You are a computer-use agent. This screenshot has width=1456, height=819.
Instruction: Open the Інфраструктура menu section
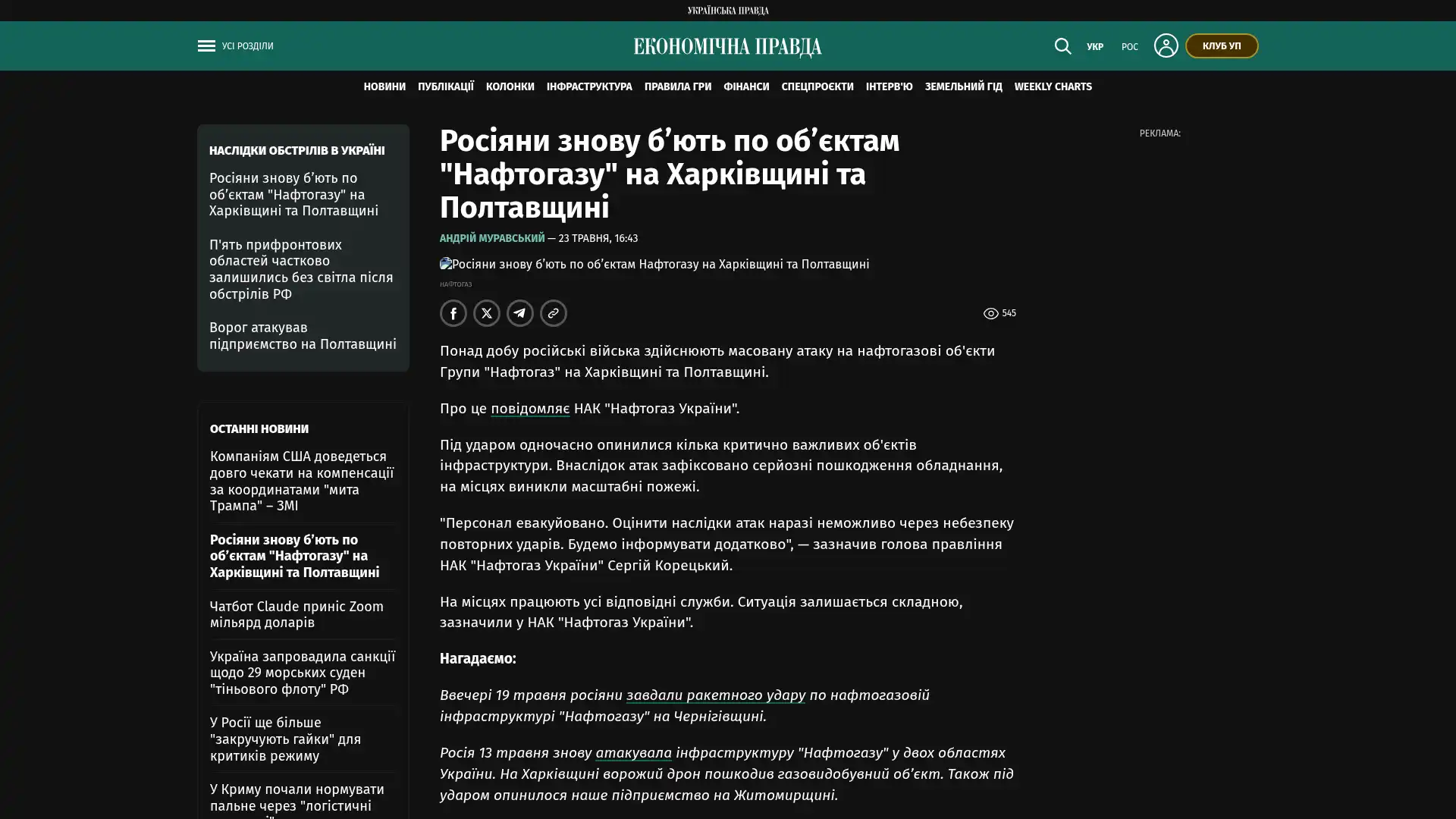[589, 87]
